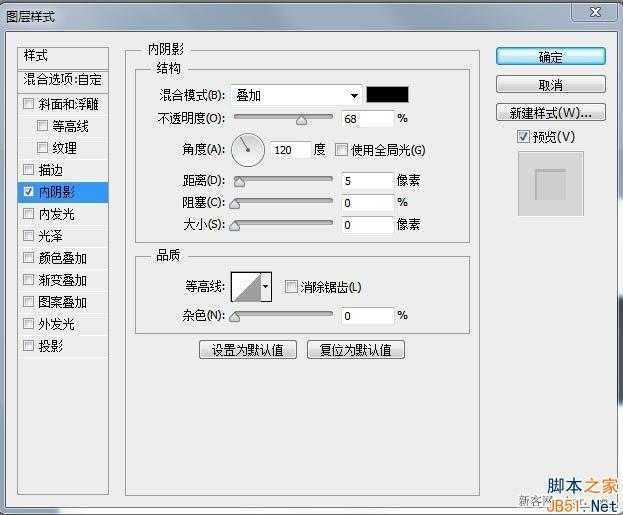Screen dimensions: 623x515
Task: Select the 内发光 style row label
Action: tap(56, 214)
